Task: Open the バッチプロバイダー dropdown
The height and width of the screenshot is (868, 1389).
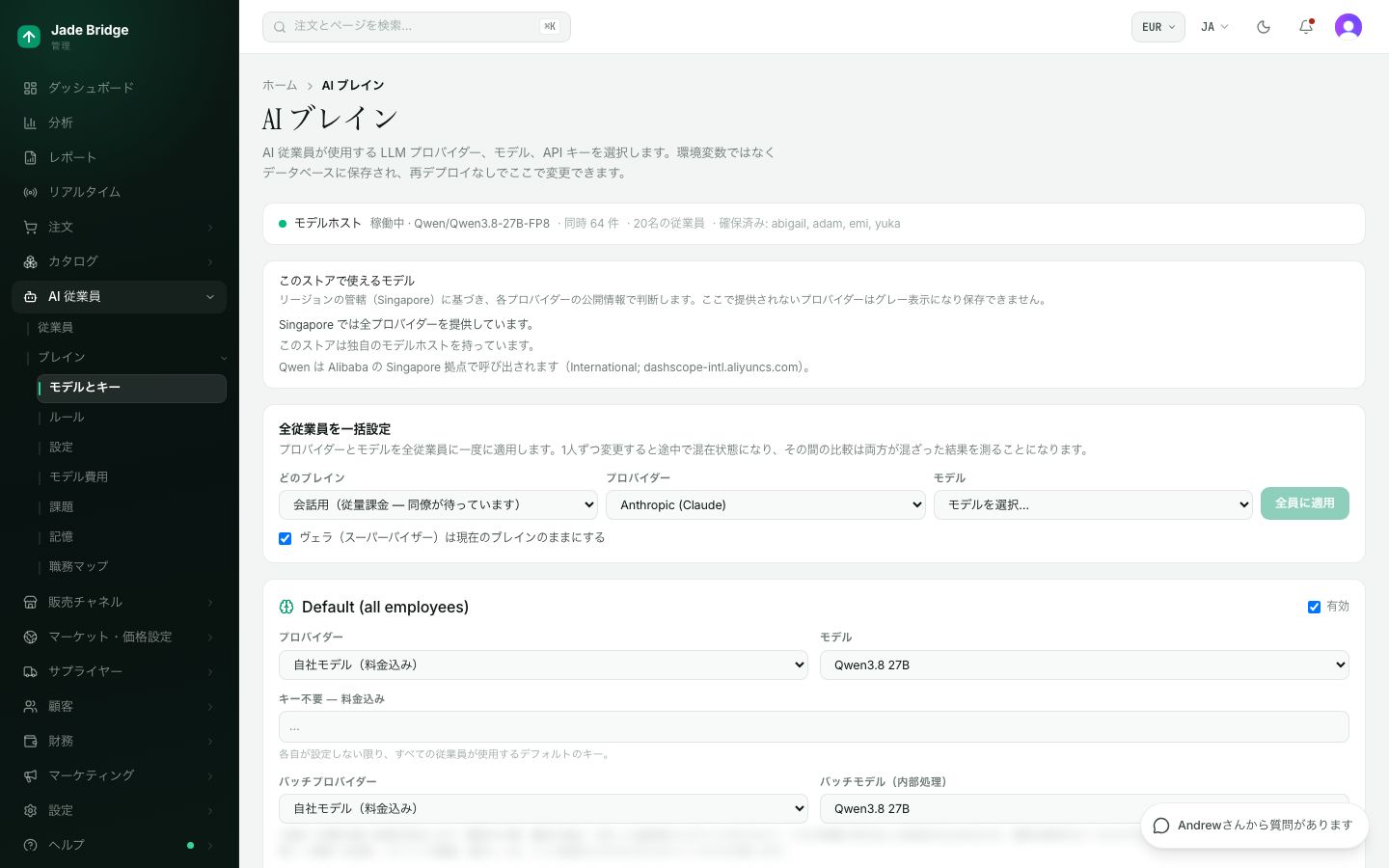Action: tap(543, 808)
